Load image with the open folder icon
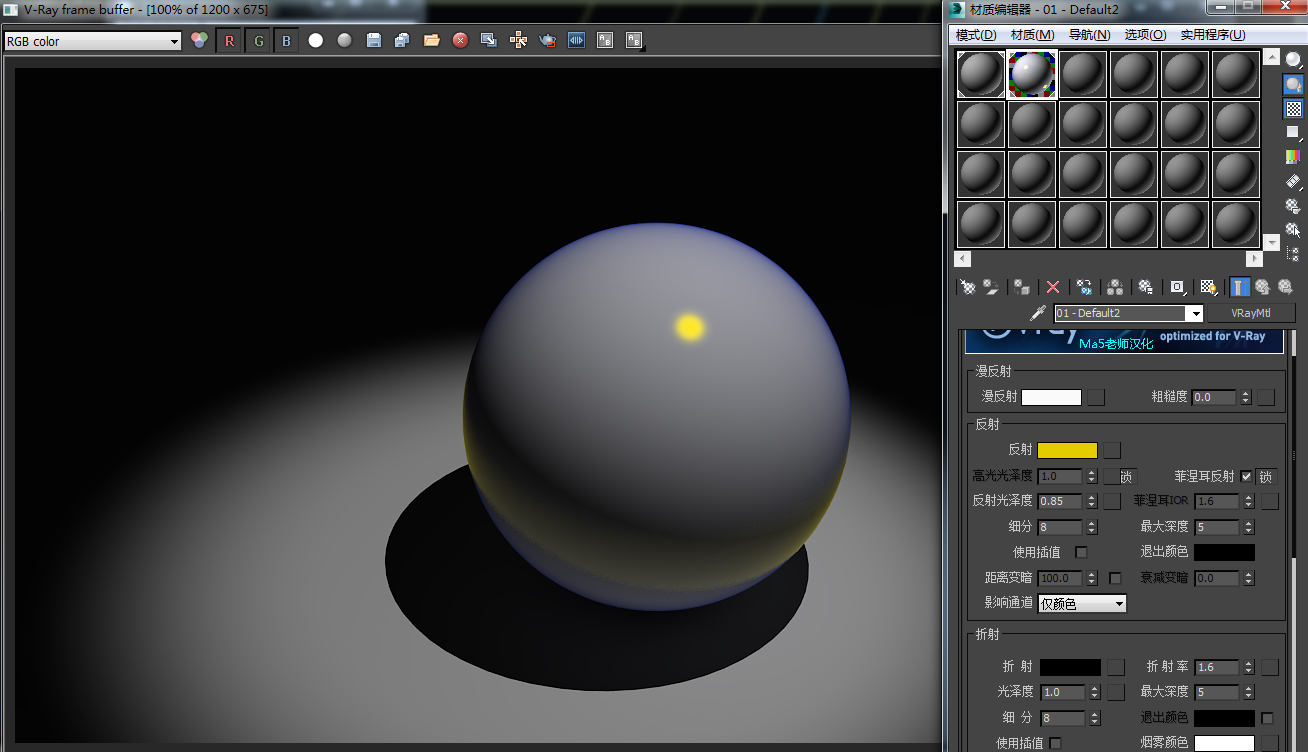The width and height of the screenshot is (1308, 752). [431, 41]
